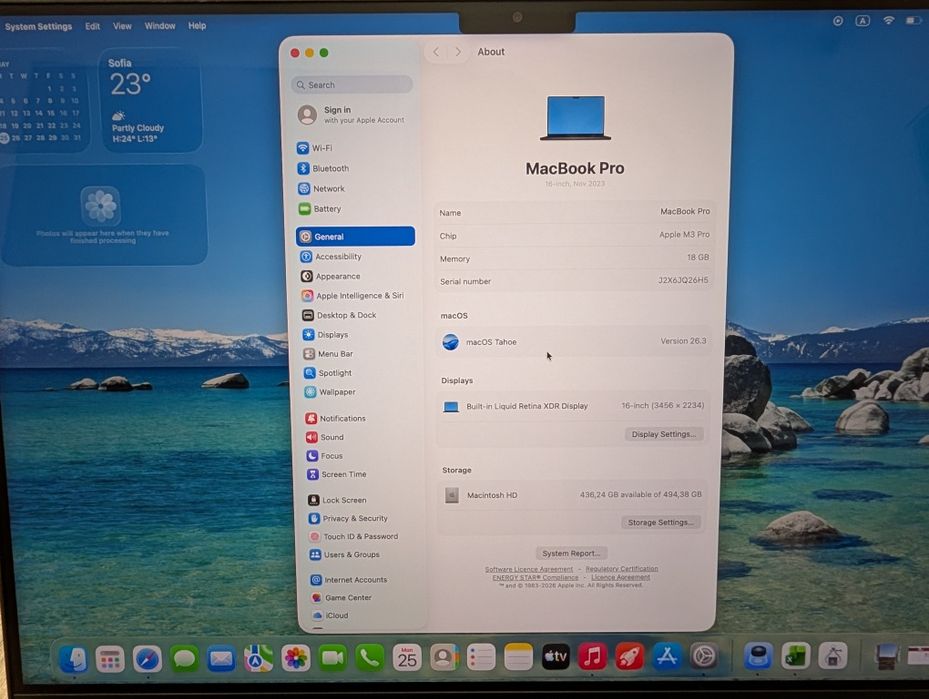929x699 pixels.
Task: Go forward with the right chevron
Action: pos(458,52)
